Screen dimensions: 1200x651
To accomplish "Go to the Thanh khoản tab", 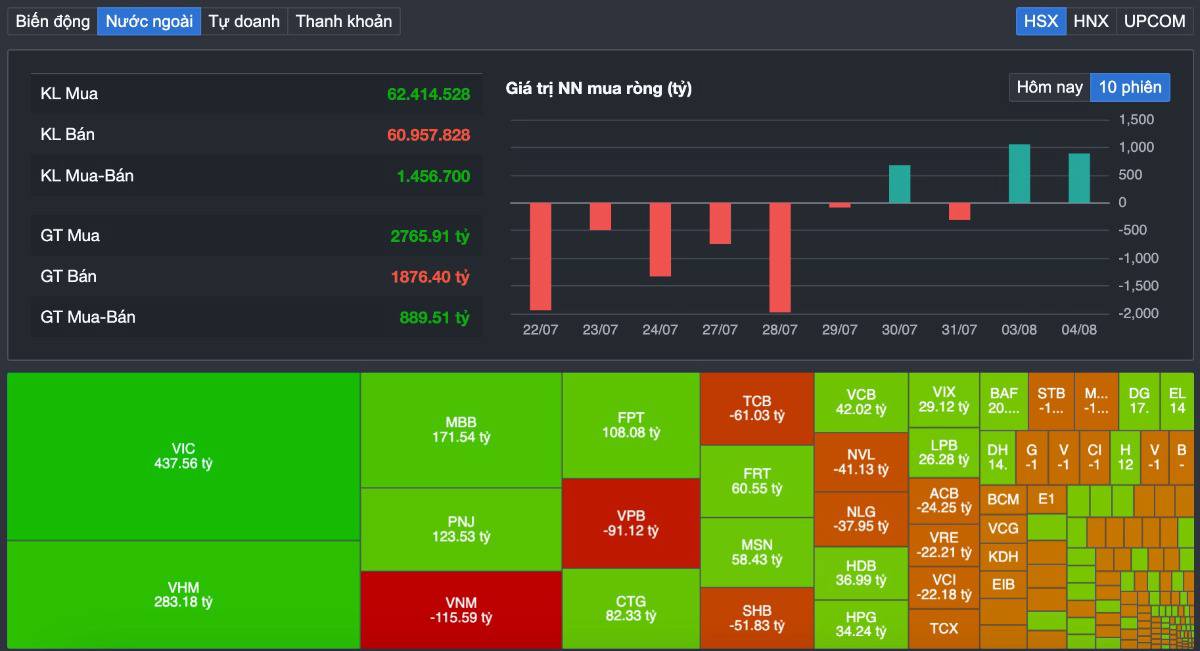I will (344, 21).
